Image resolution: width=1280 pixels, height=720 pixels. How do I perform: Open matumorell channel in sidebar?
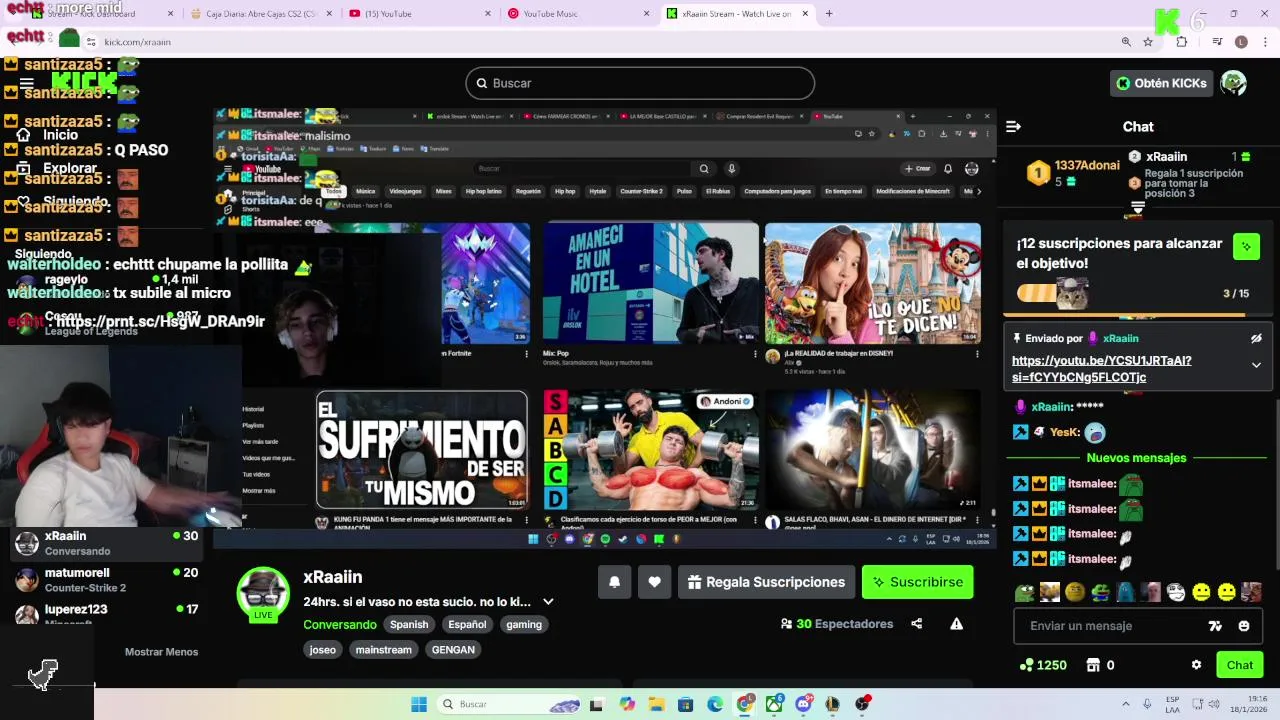coord(105,580)
